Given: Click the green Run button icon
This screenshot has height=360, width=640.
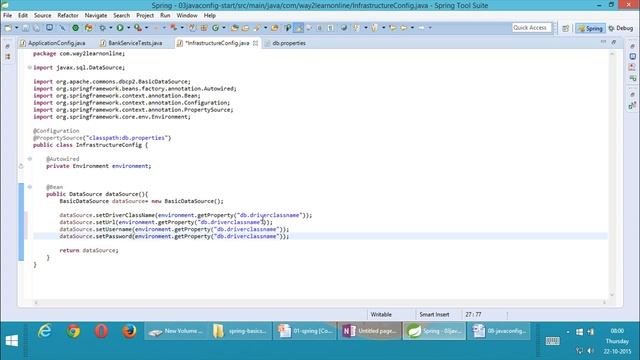Looking at the screenshot, I should 120,28.
